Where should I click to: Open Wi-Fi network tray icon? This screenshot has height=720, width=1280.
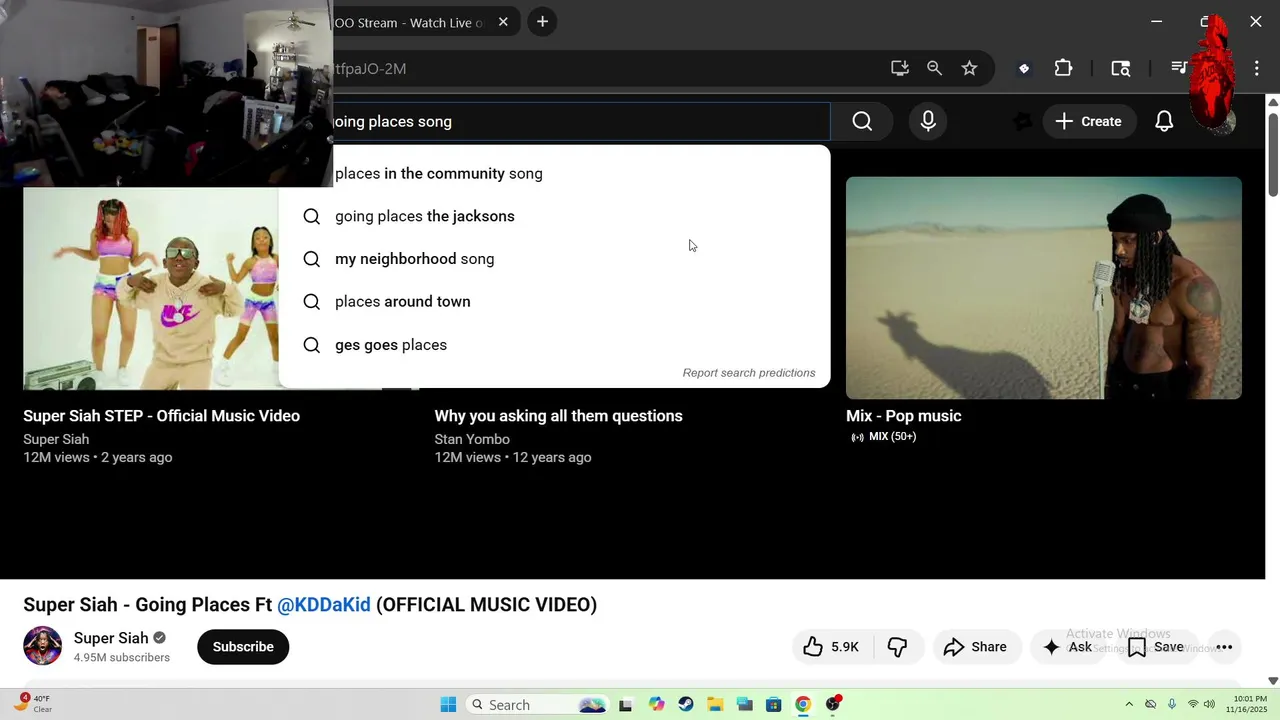pos(1192,704)
